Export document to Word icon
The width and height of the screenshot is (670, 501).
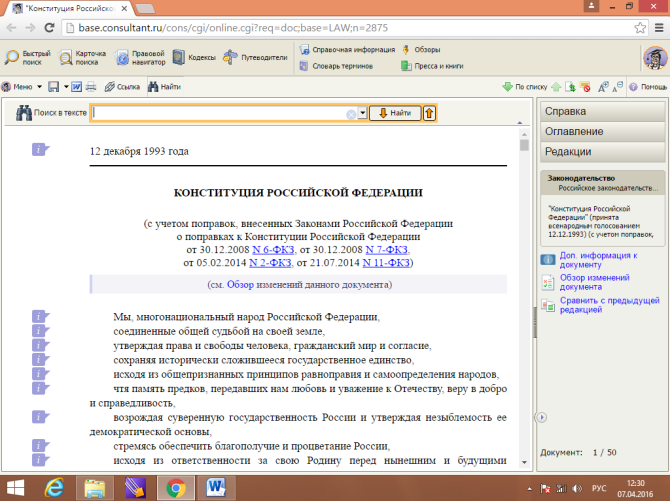[x=76, y=87]
